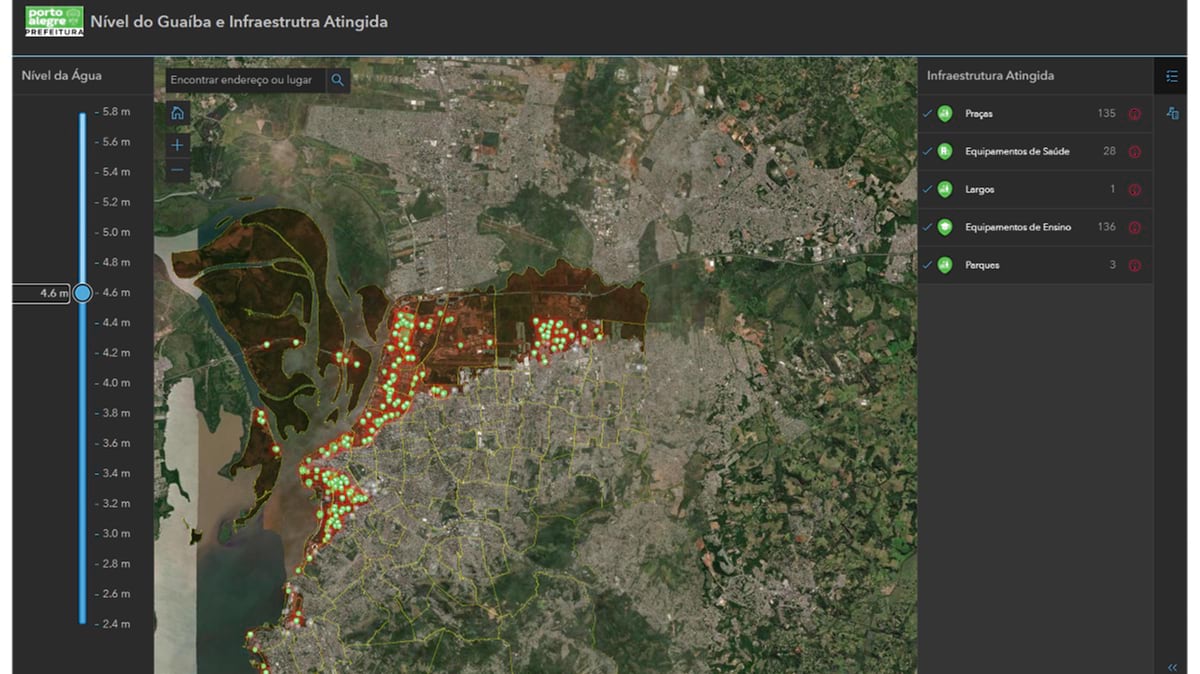
Task: Open info popup for Largos
Action: tap(1134, 189)
